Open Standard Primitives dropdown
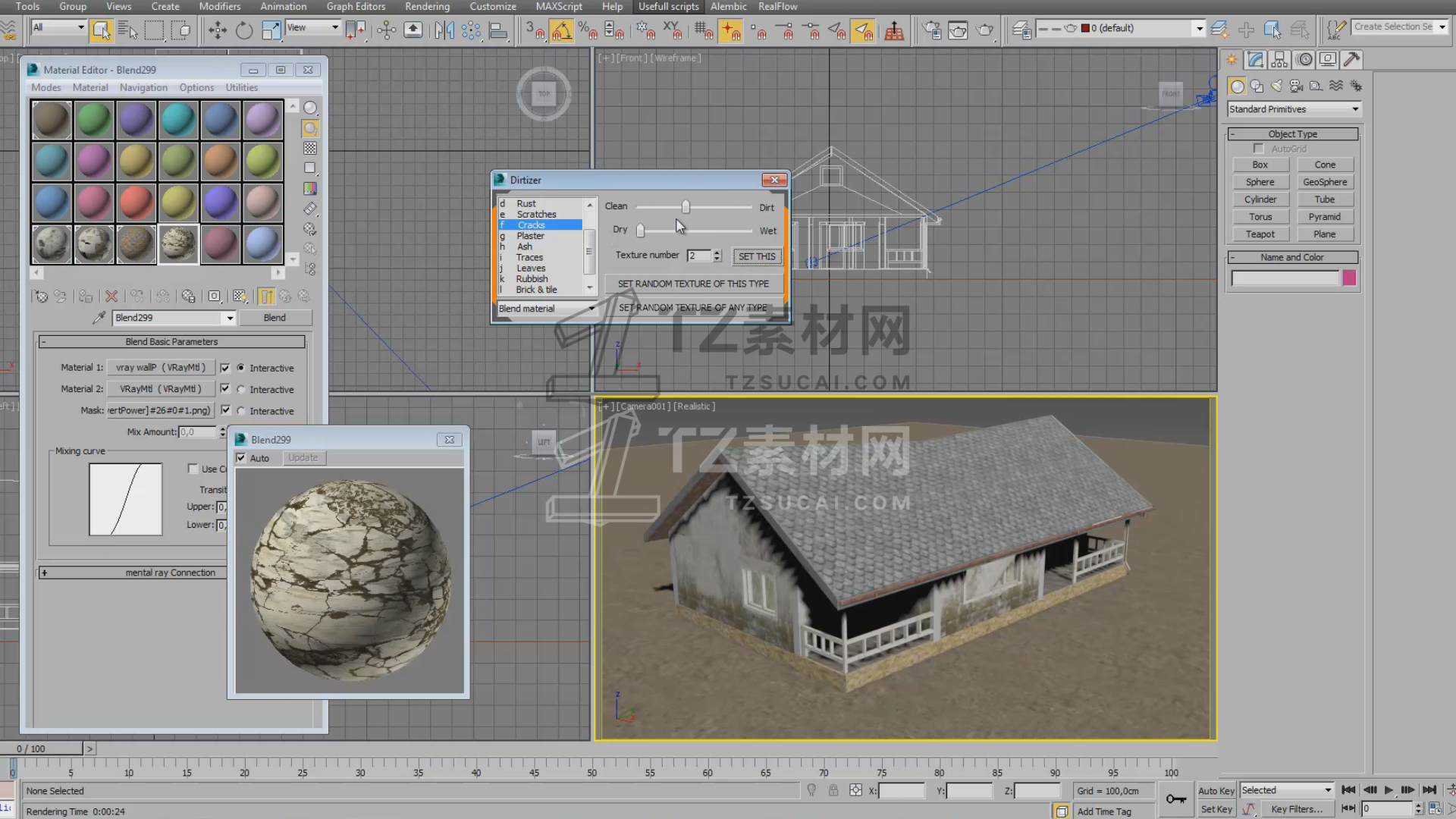The width and height of the screenshot is (1456, 819). point(1294,109)
